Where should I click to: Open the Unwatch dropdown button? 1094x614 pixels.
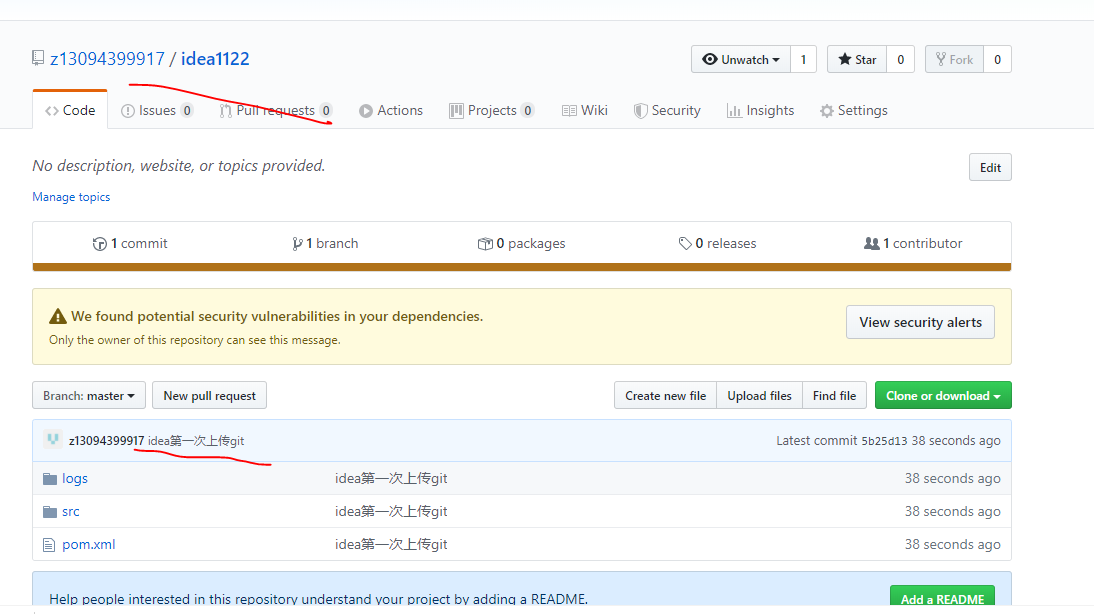click(741, 59)
